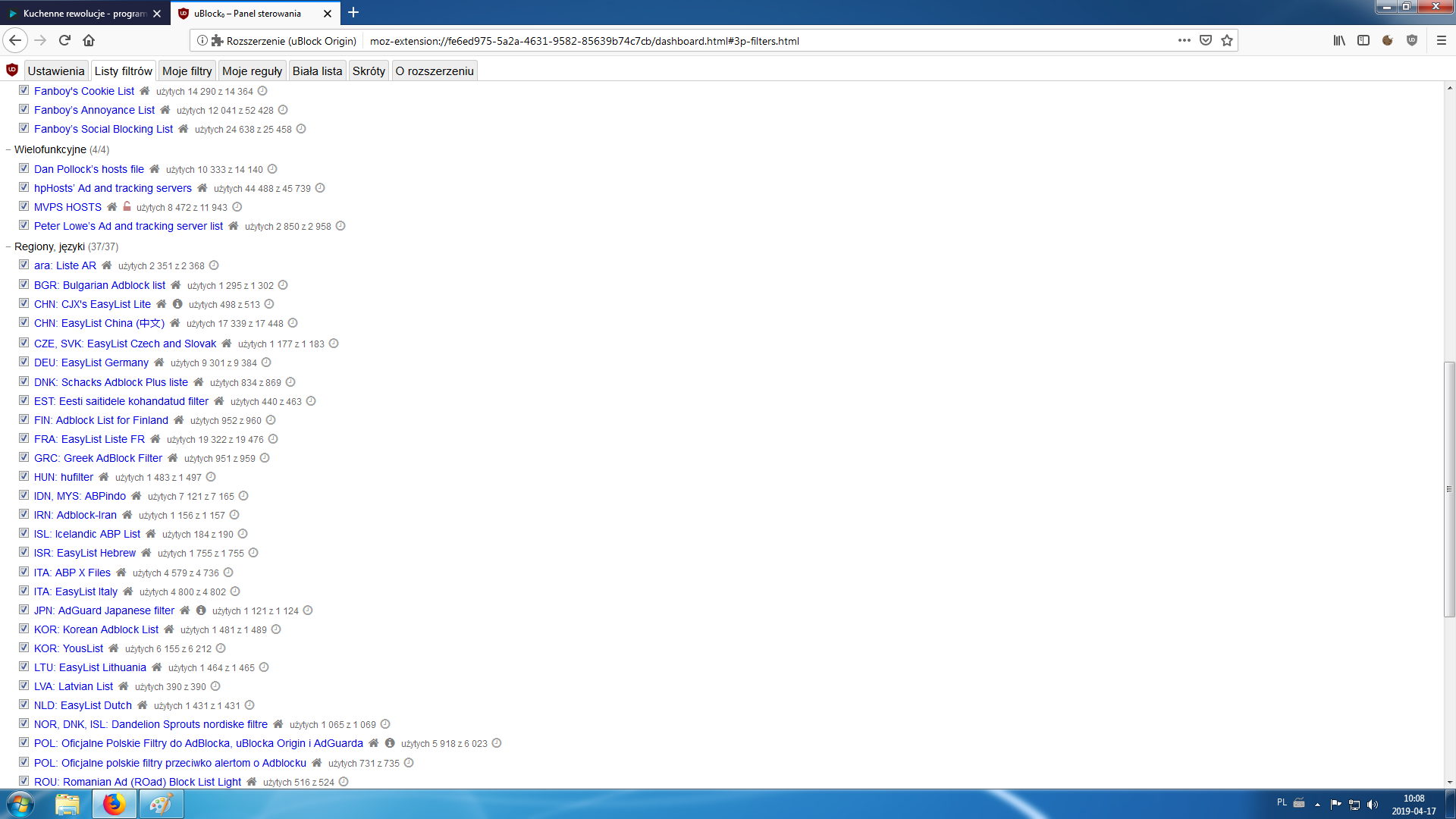This screenshot has height=819, width=1456.
Task: Open the Ustawienia tab
Action: click(x=55, y=70)
